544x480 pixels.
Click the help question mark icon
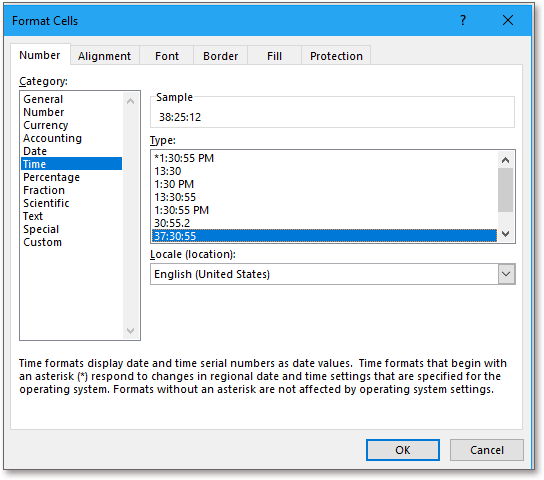[x=463, y=20]
